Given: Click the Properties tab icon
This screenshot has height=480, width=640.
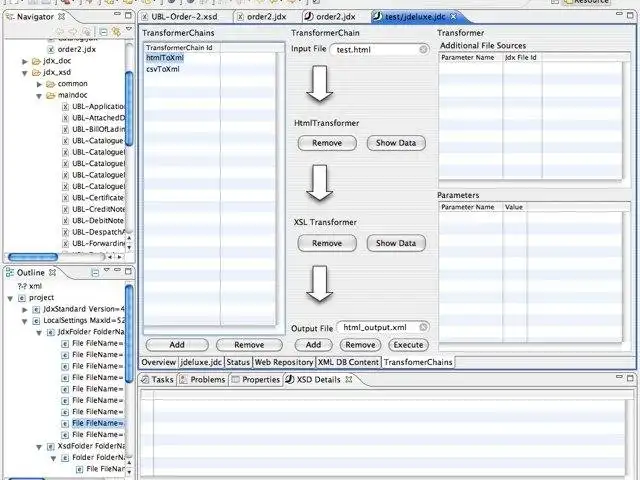Looking at the screenshot, I should (235, 380).
